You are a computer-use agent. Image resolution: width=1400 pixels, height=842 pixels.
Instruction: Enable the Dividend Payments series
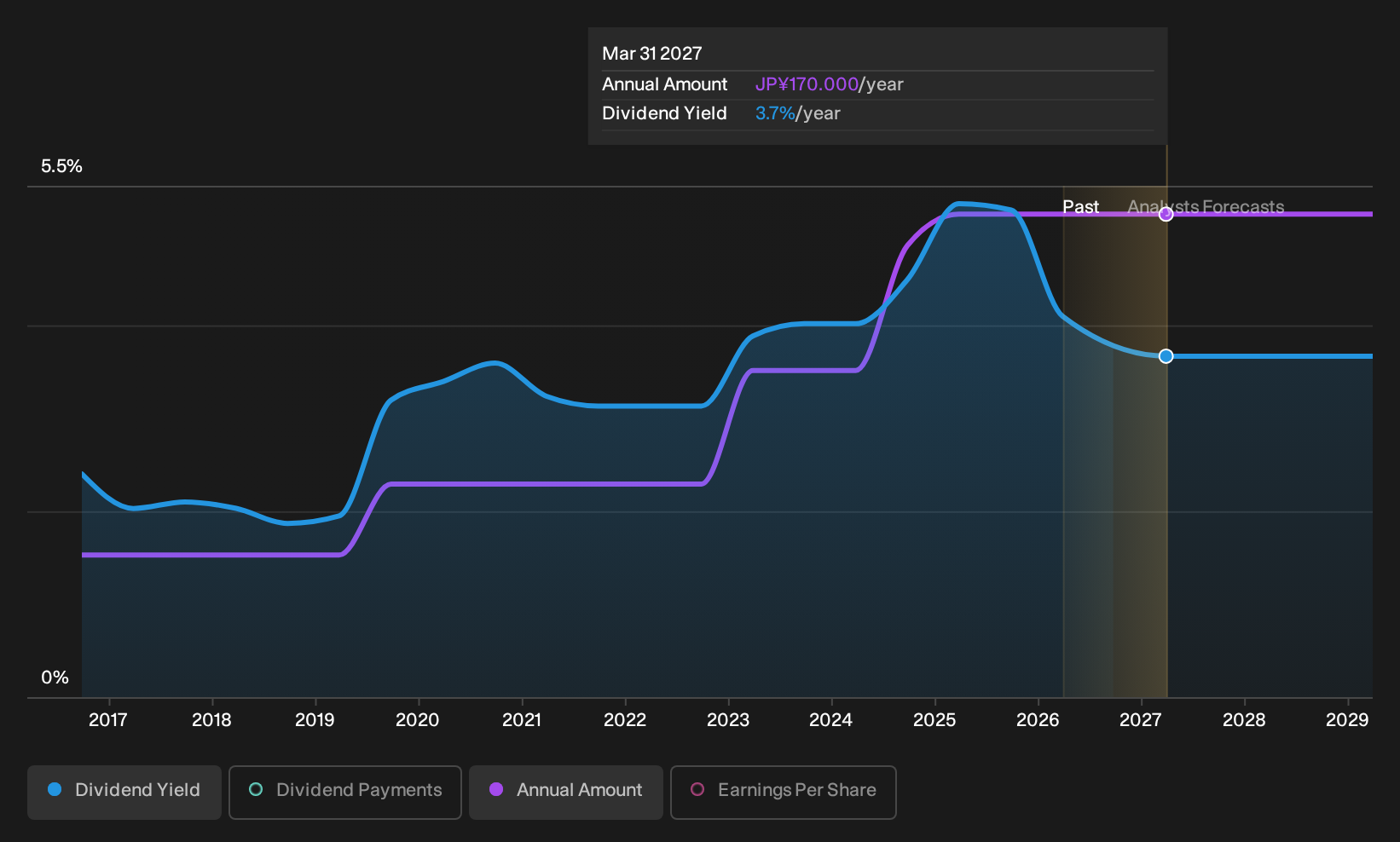[x=345, y=793]
